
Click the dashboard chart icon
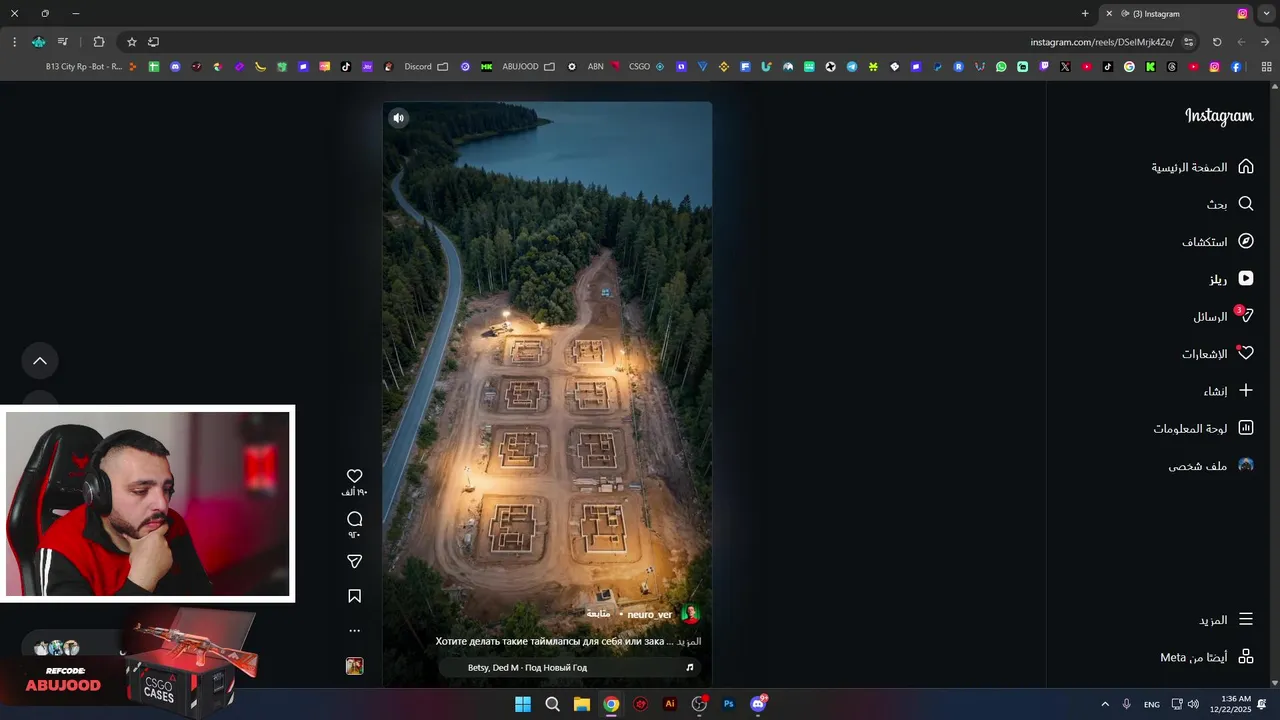point(1246,428)
